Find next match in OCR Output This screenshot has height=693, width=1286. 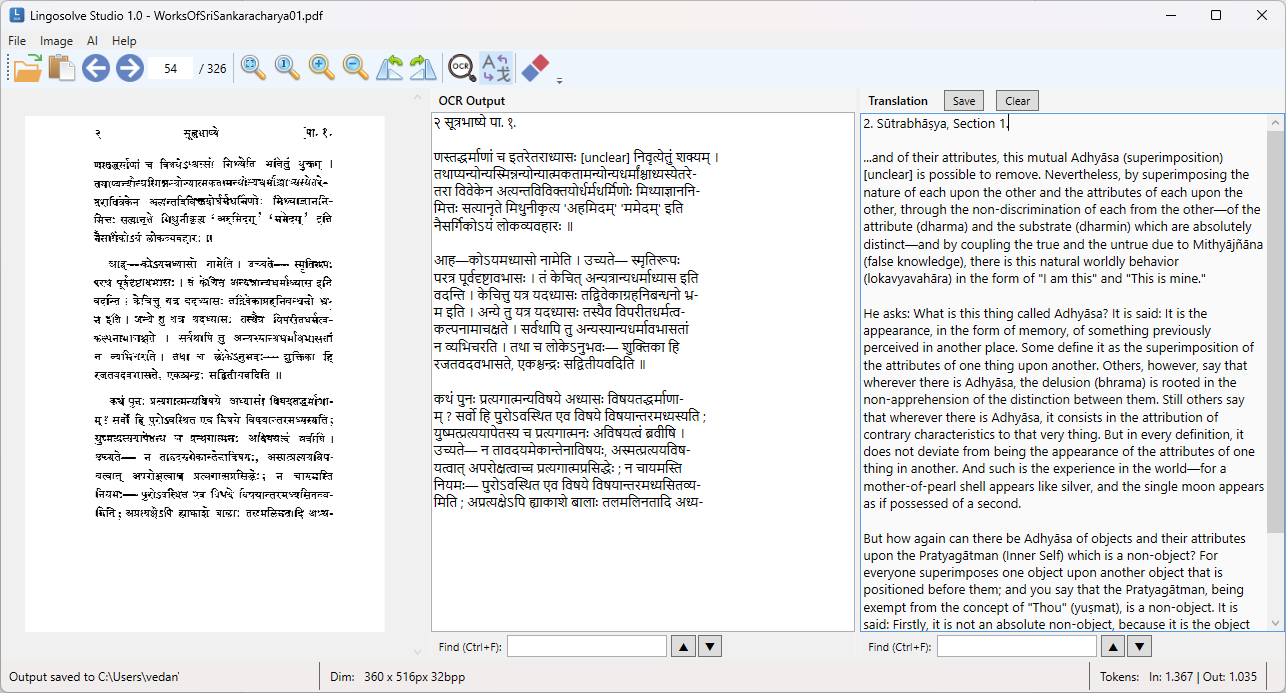tap(710, 646)
